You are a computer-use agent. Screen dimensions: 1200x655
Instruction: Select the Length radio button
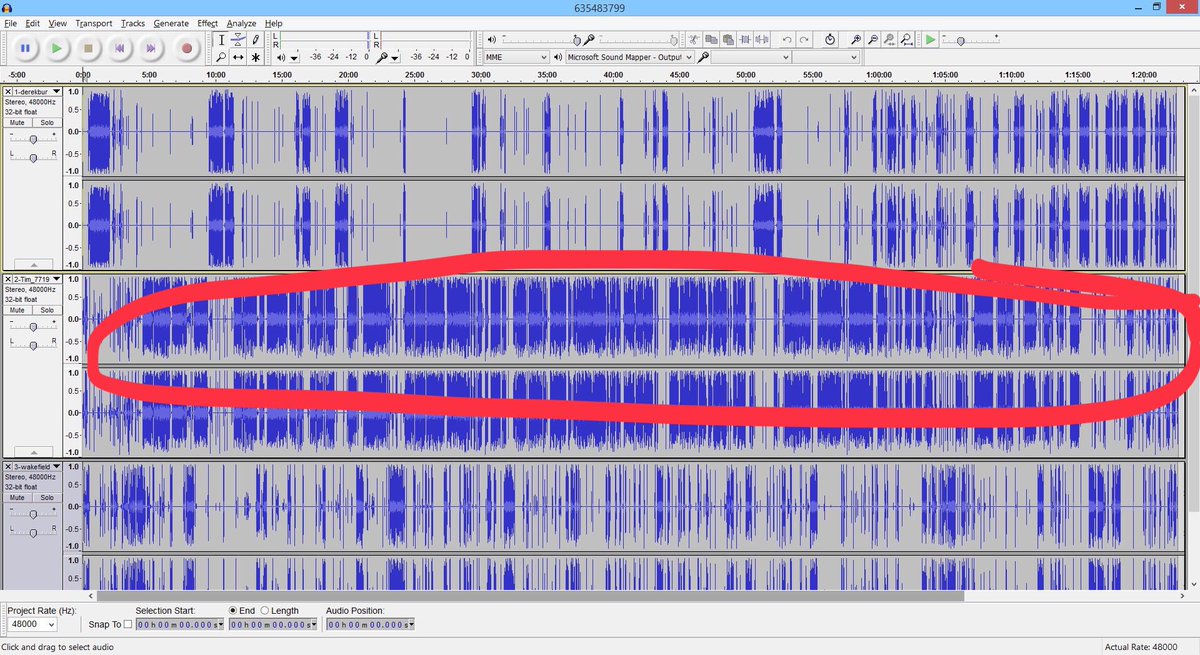coord(265,610)
